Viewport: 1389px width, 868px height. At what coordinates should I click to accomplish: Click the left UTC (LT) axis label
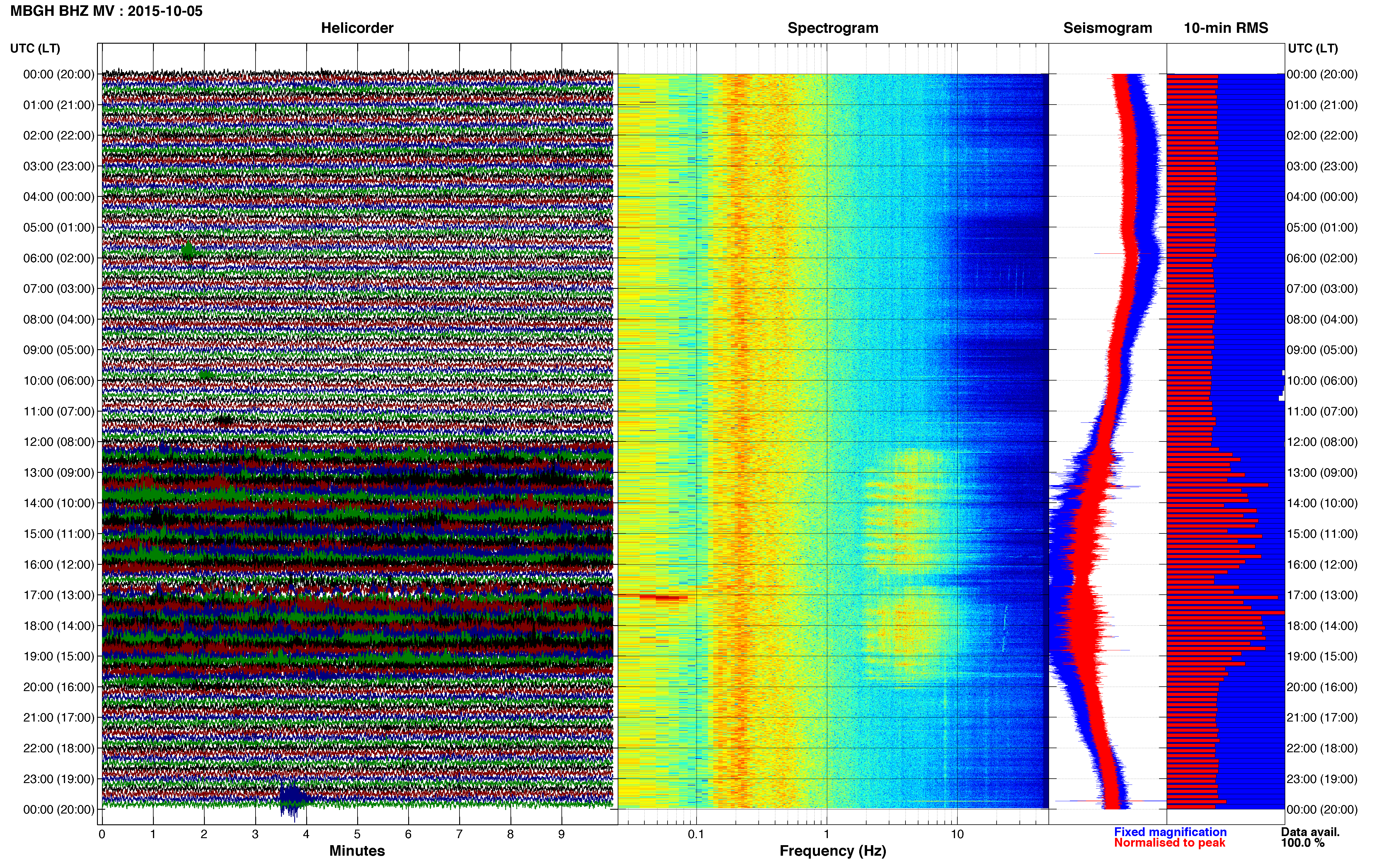point(35,48)
